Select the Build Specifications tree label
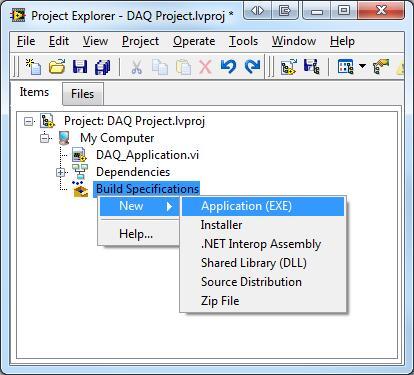This screenshot has height=375, width=414. click(x=147, y=189)
